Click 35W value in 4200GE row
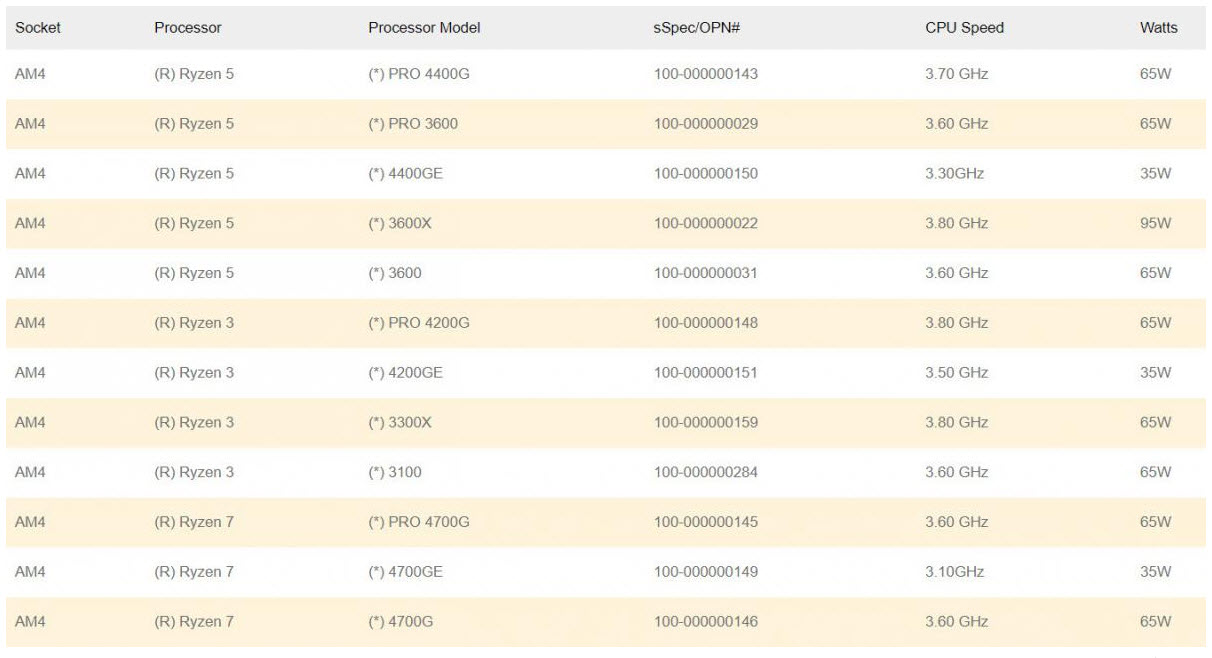The image size is (1212, 658). pyautogui.click(x=1155, y=373)
